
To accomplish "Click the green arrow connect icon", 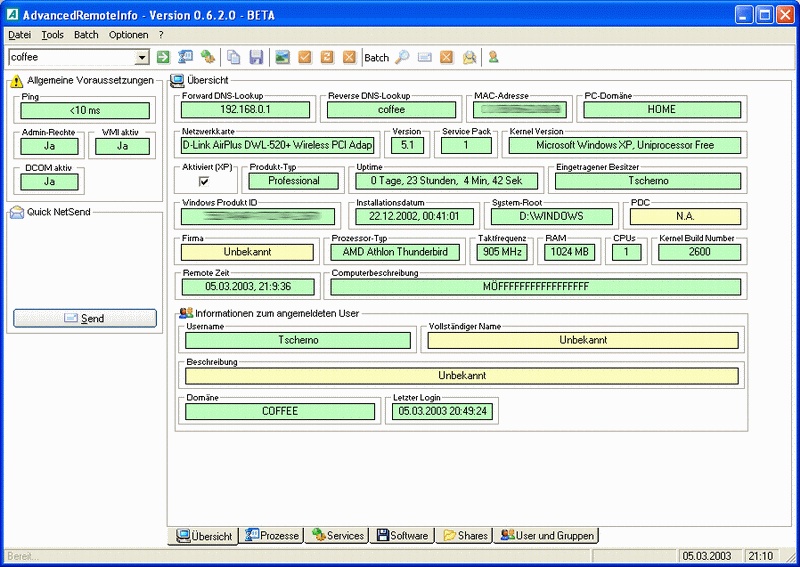I will tap(163, 57).
